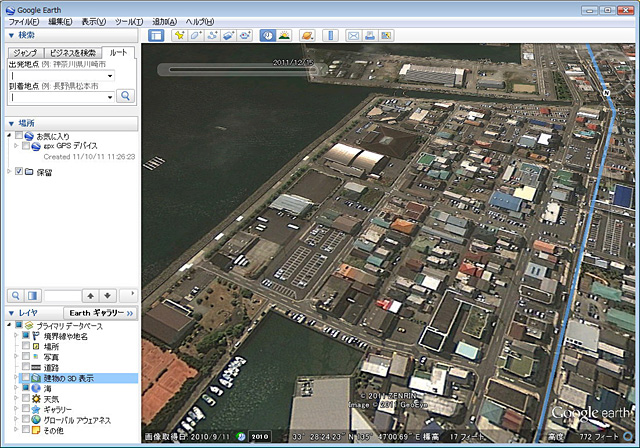Toggle the 海 layer checkbox
The height and width of the screenshot is (448, 640).
(26, 388)
